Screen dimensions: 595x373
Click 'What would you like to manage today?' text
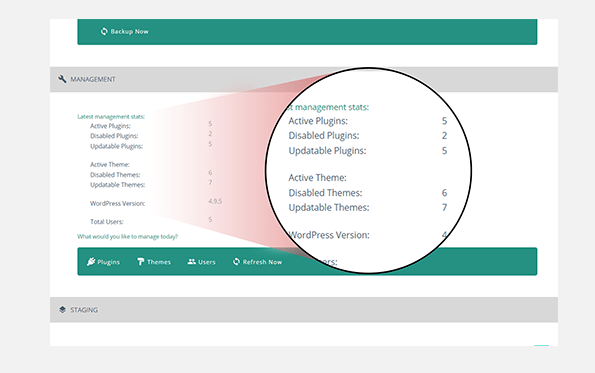(128, 236)
